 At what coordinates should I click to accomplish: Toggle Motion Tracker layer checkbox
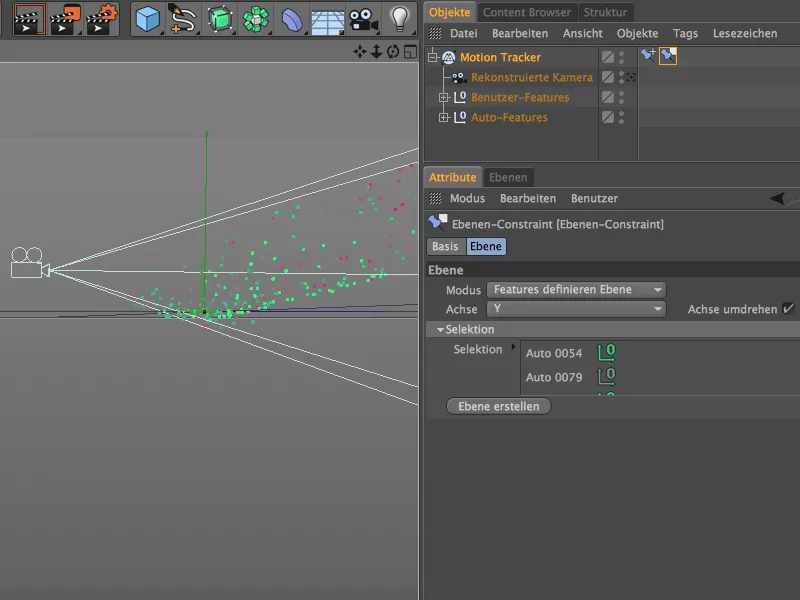pos(608,57)
